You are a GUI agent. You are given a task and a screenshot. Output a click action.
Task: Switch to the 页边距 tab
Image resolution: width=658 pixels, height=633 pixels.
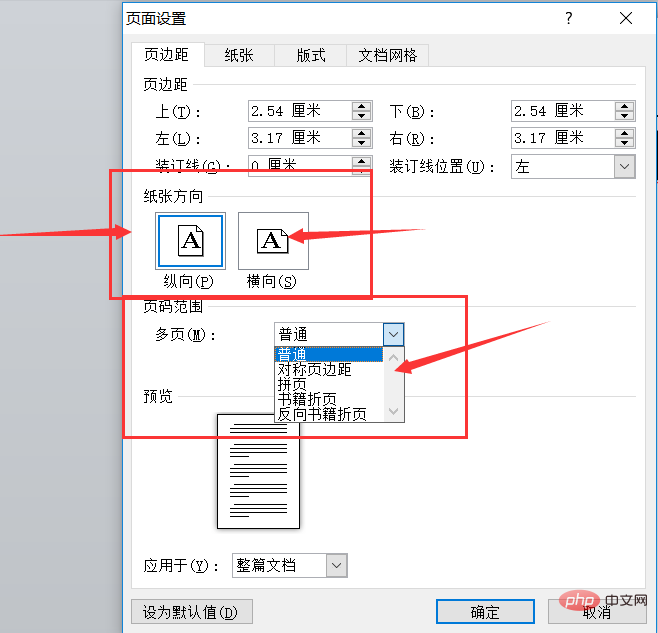click(167, 55)
